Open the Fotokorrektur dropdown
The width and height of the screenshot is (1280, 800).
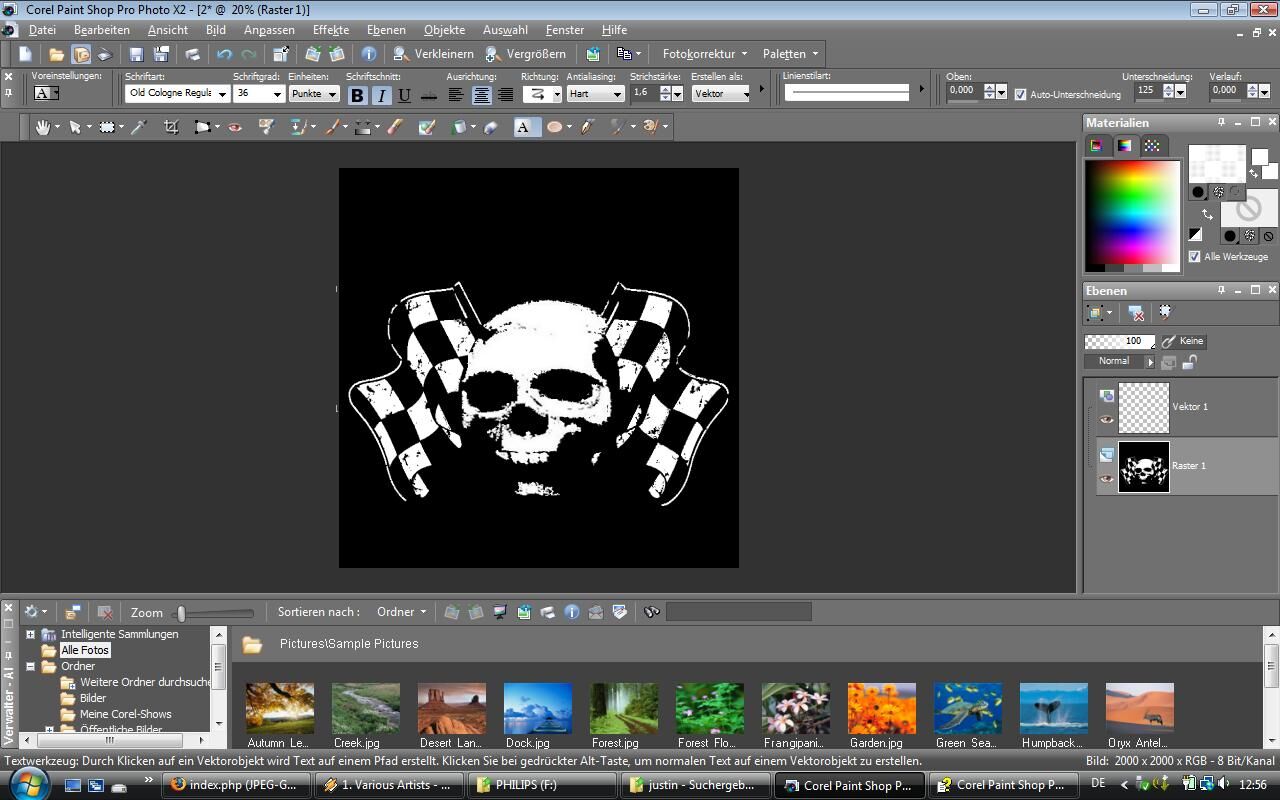tap(703, 54)
